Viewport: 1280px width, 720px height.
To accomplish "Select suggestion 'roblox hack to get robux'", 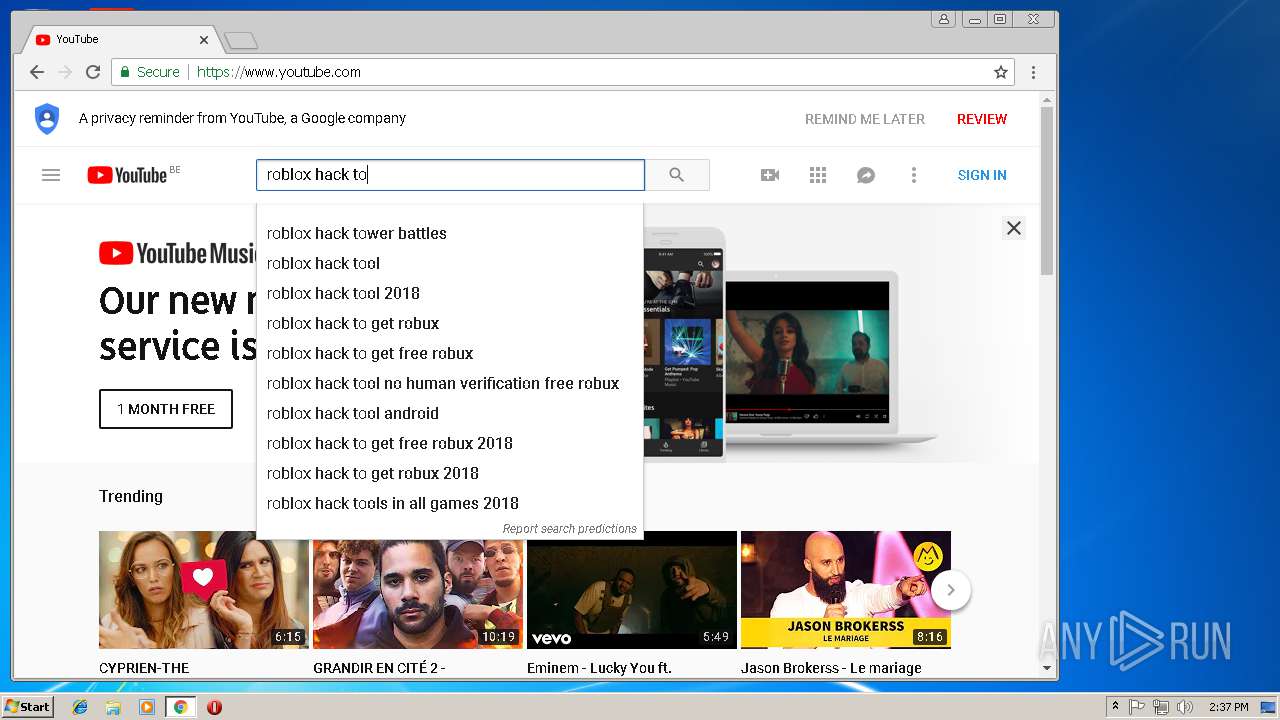I will pos(450,323).
